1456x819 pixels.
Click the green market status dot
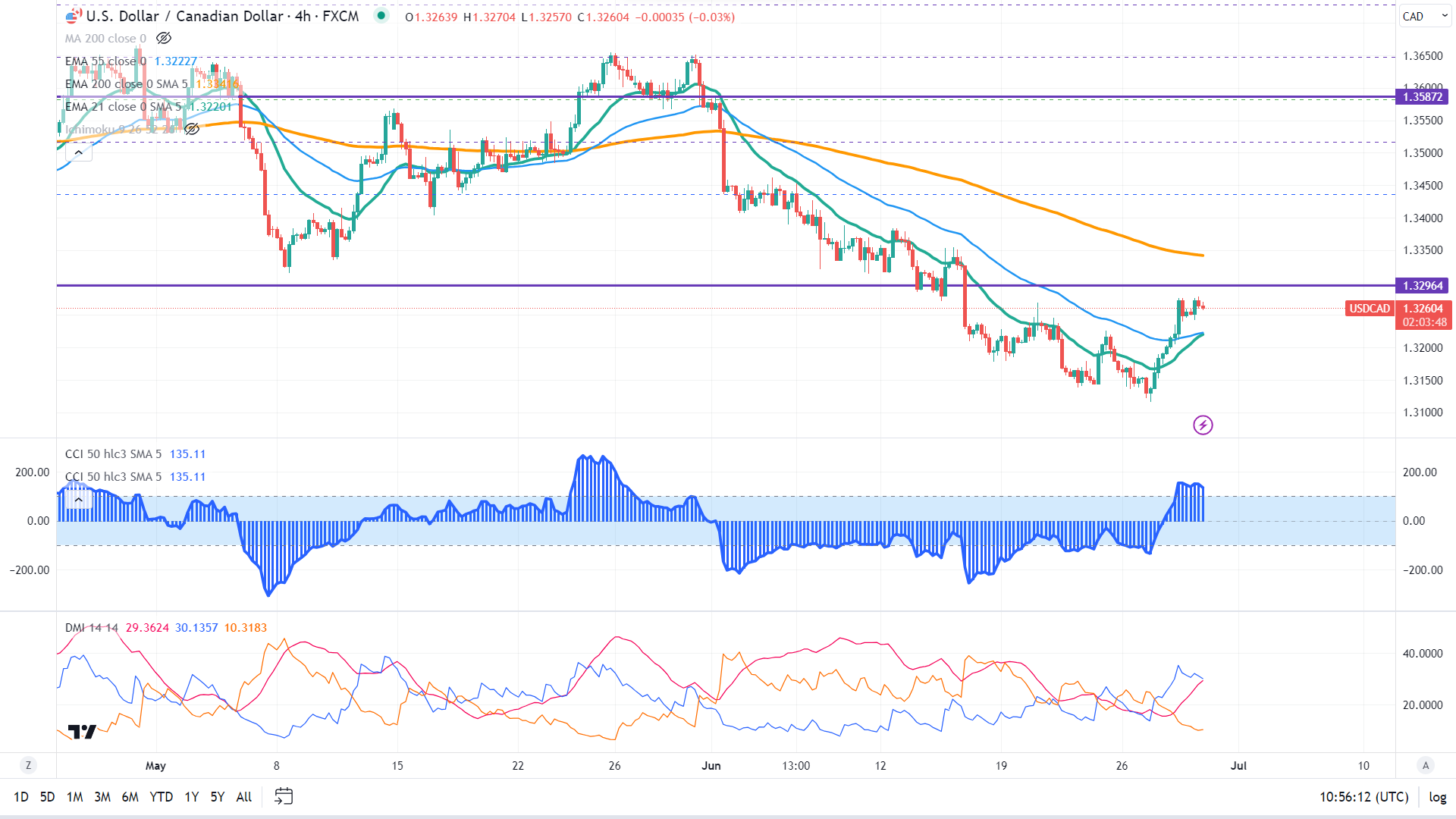[x=381, y=15]
